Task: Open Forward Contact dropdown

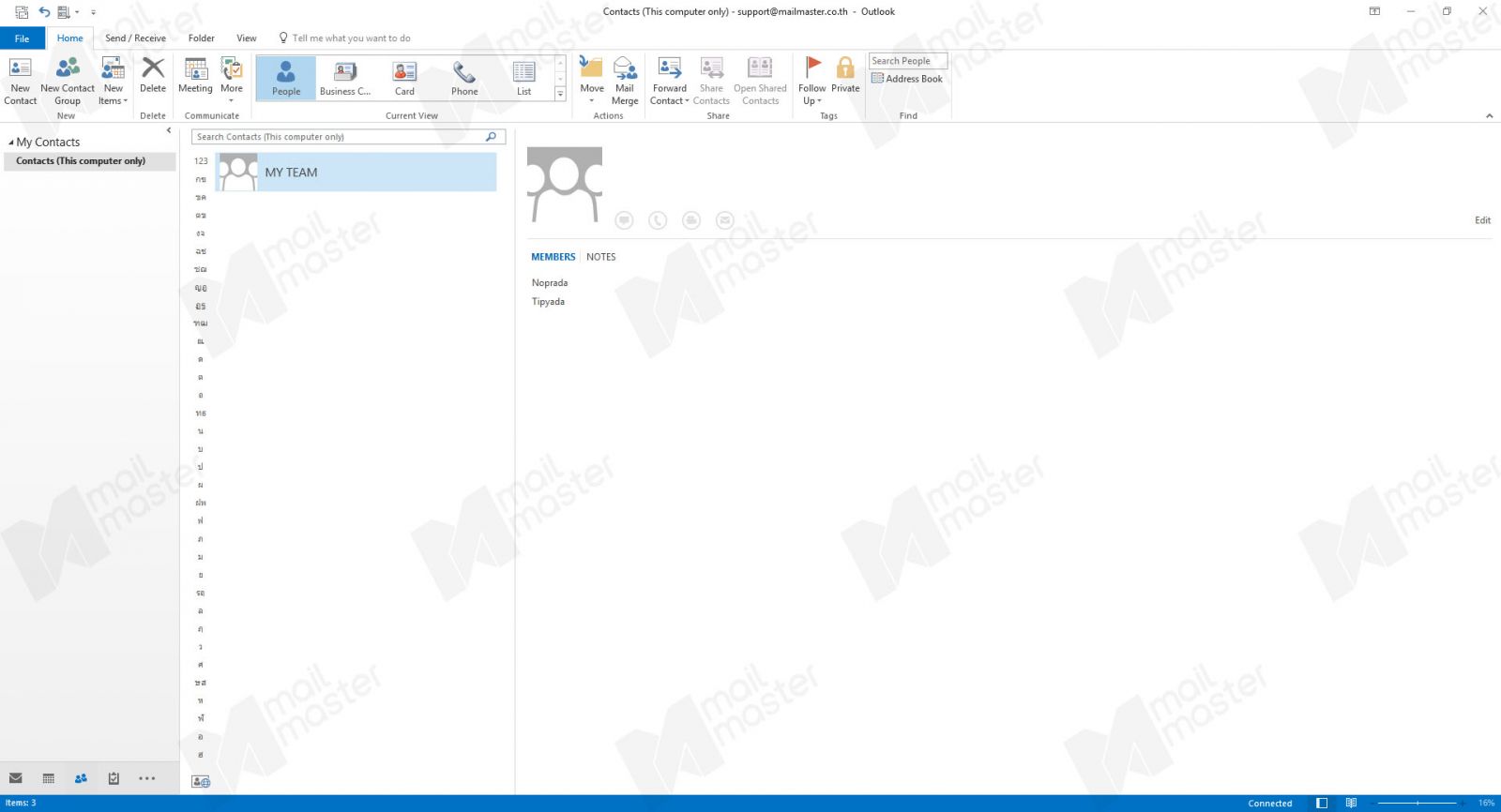Action: click(670, 81)
